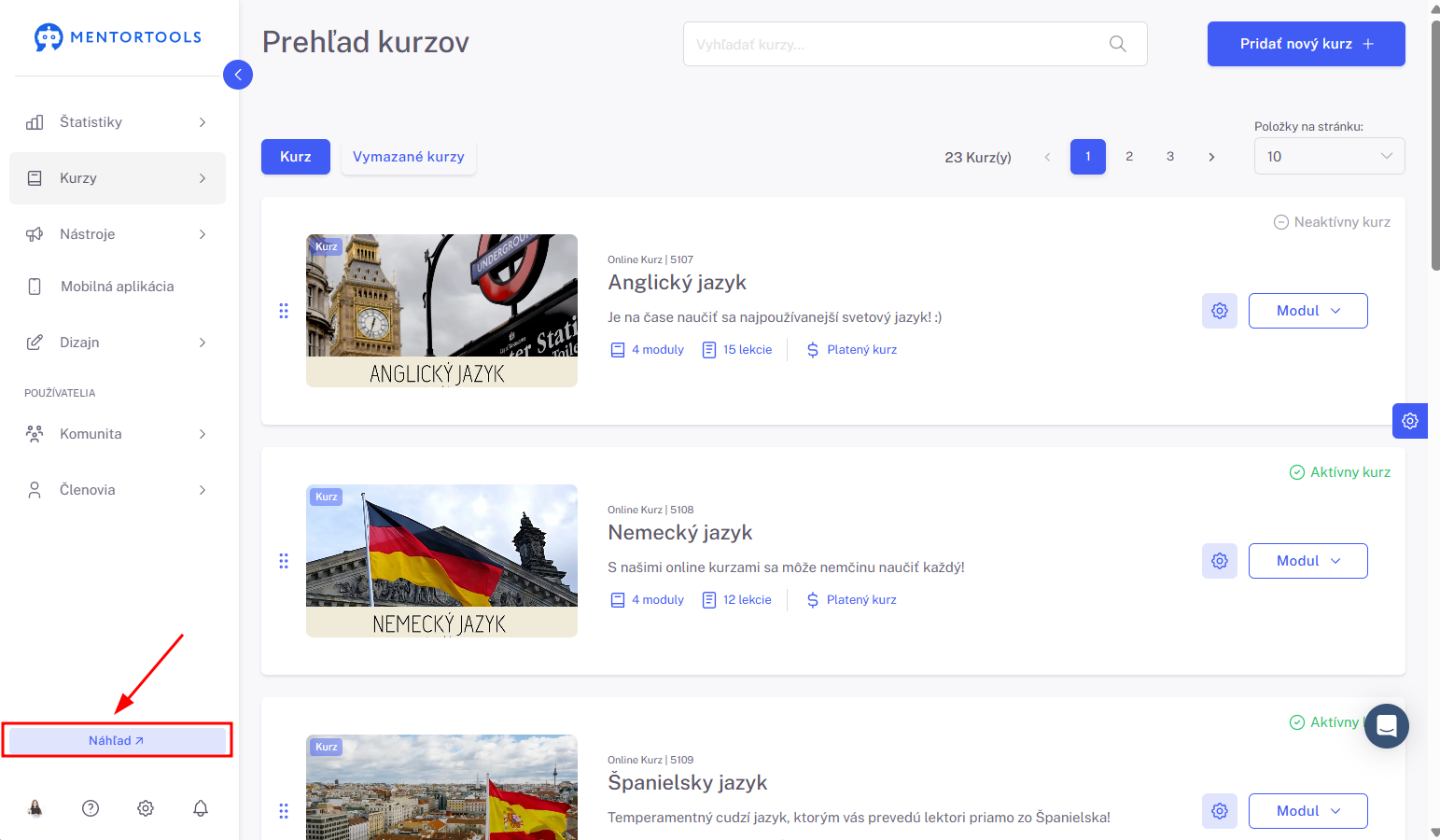Image resolution: width=1440 pixels, height=840 pixels.
Task: Click the Neaktívny kurz status of Anglický jazyk
Action: (x=1332, y=222)
